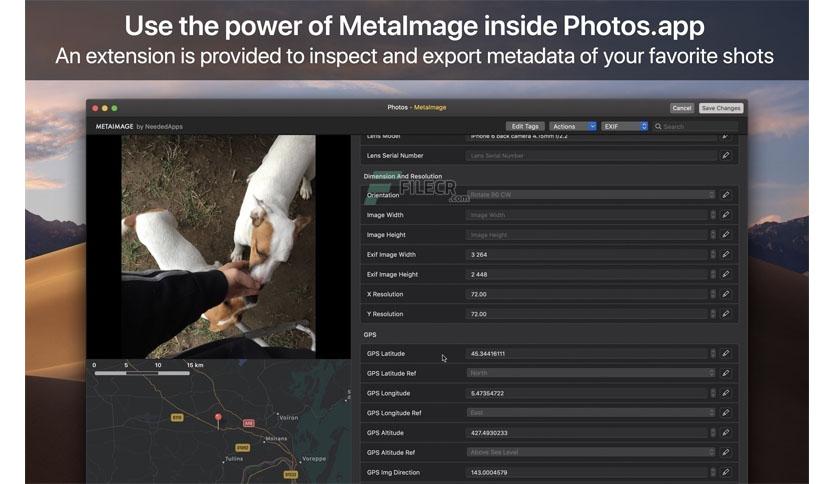
Task: Click the GPS Altitude value 427.4930233
Action: (489, 433)
